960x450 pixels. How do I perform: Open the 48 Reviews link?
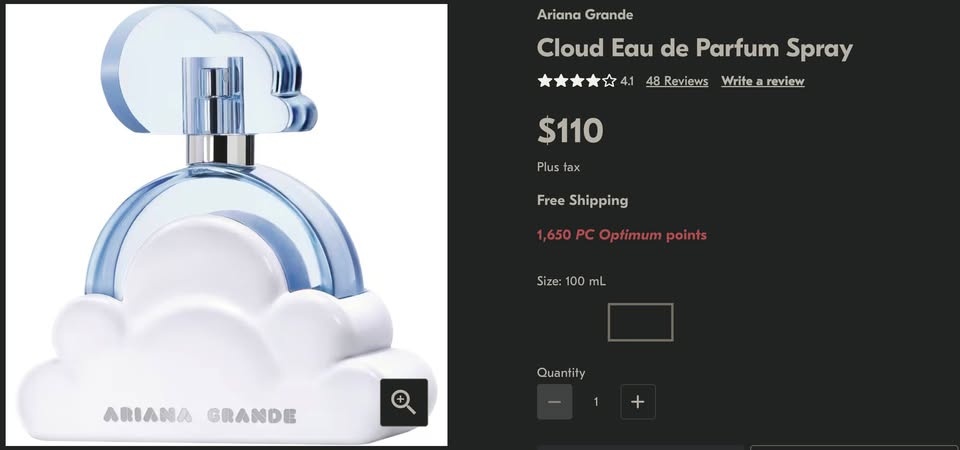coord(677,81)
